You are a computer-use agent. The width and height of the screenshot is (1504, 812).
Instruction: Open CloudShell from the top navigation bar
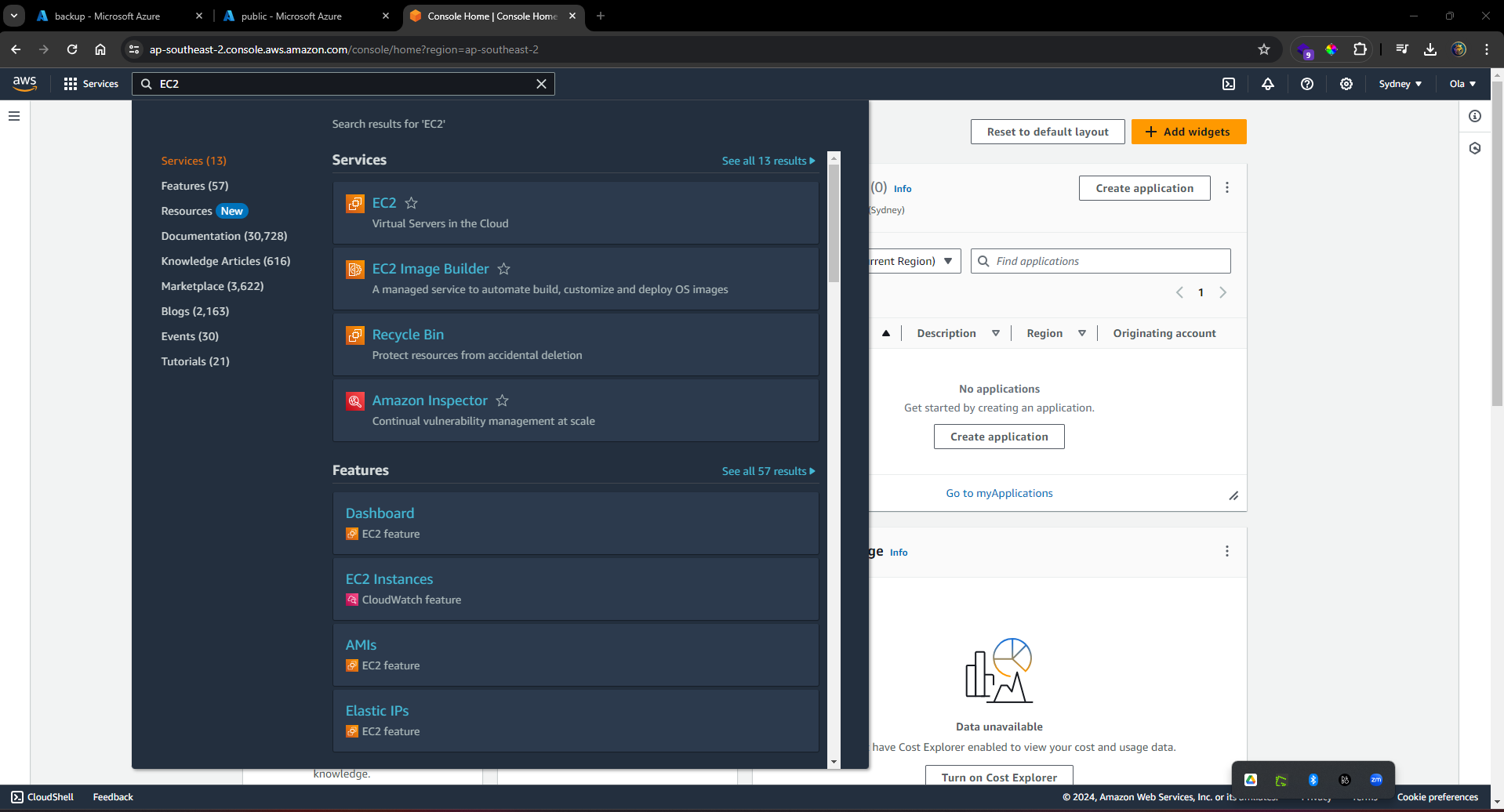1229,84
